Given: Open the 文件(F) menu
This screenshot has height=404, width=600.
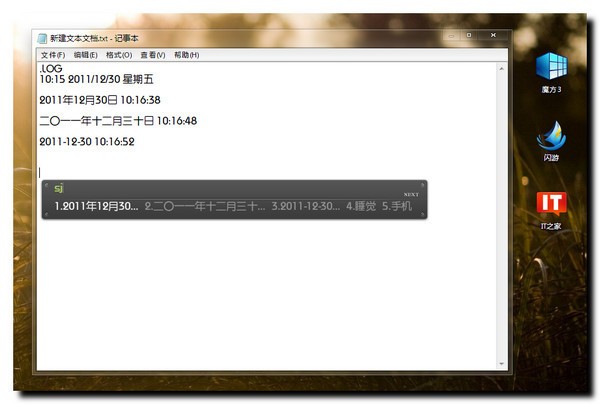Looking at the screenshot, I should click(x=53, y=55).
